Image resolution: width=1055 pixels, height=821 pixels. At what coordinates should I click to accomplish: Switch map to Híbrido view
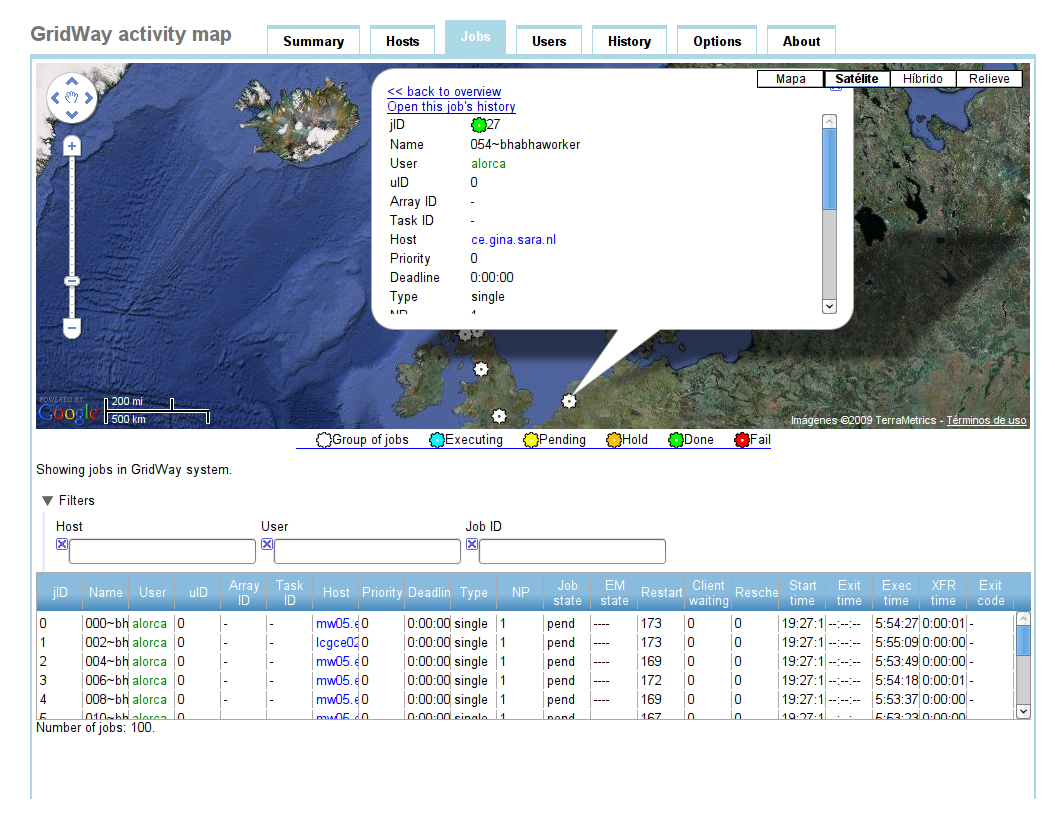click(922, 79)
